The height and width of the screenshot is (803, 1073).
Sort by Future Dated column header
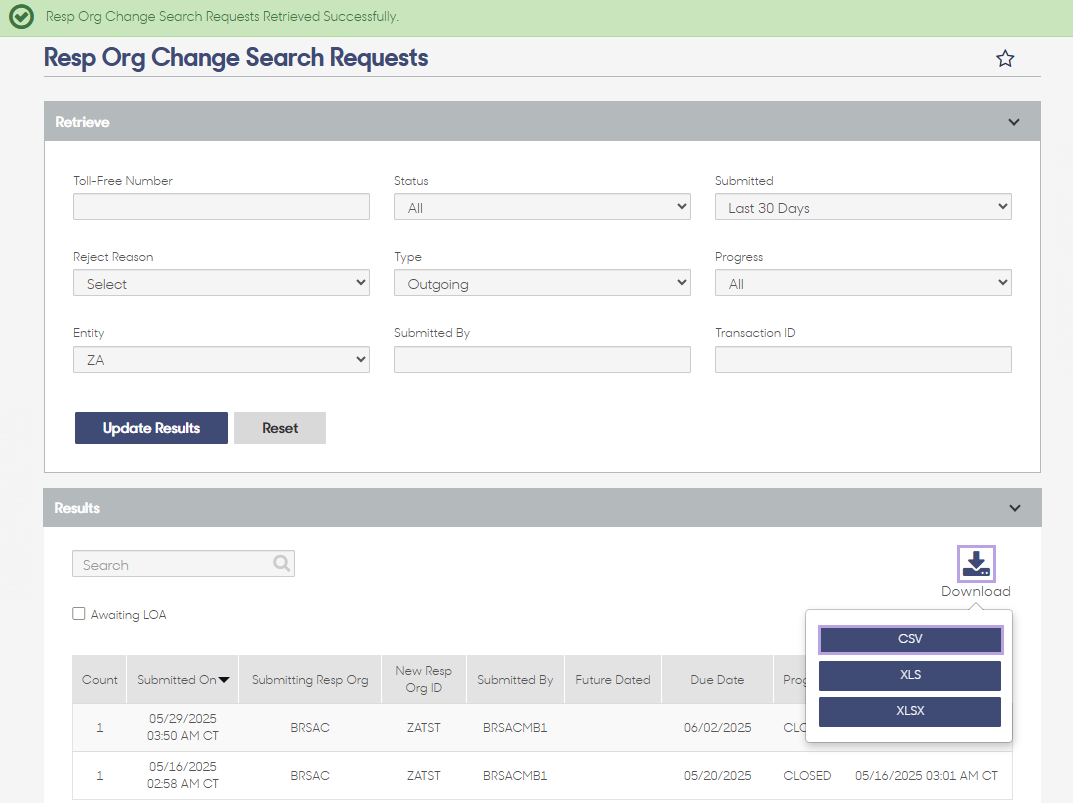613,680
